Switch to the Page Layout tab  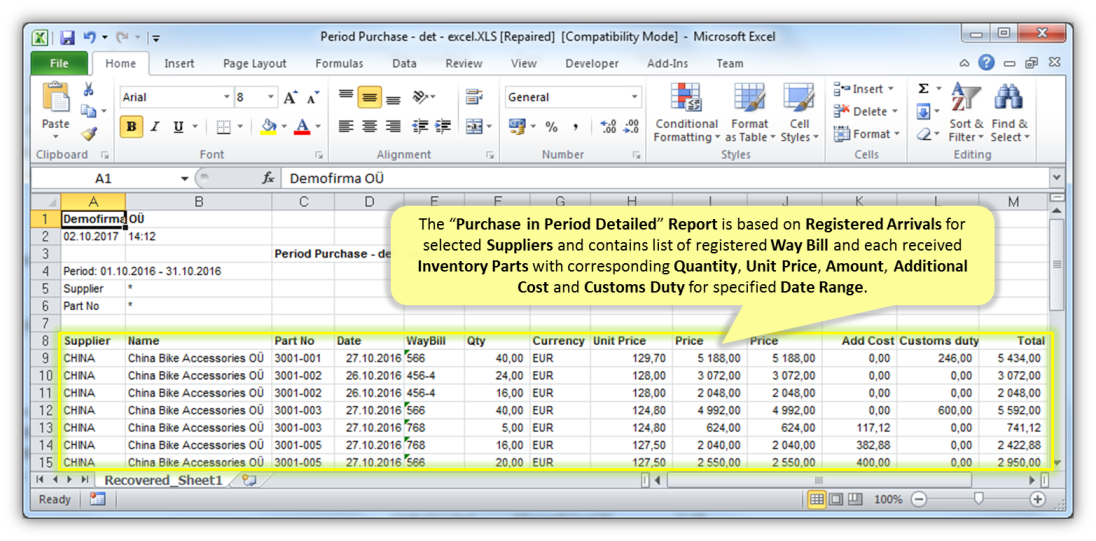[255, 64]
